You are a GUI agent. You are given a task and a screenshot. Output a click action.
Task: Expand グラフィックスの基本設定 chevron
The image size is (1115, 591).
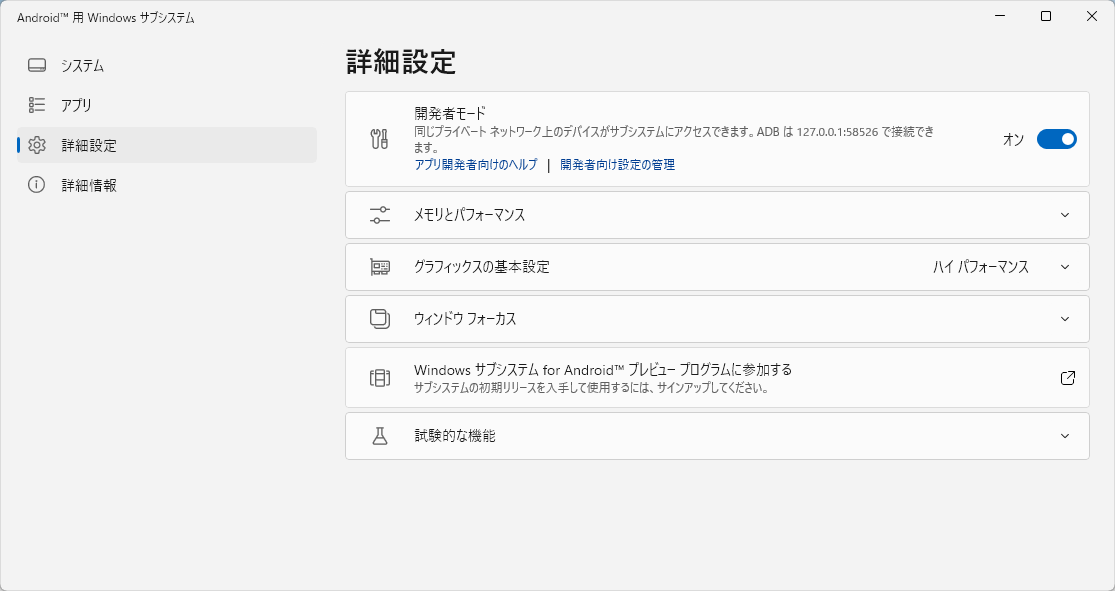pos(1065,267)
